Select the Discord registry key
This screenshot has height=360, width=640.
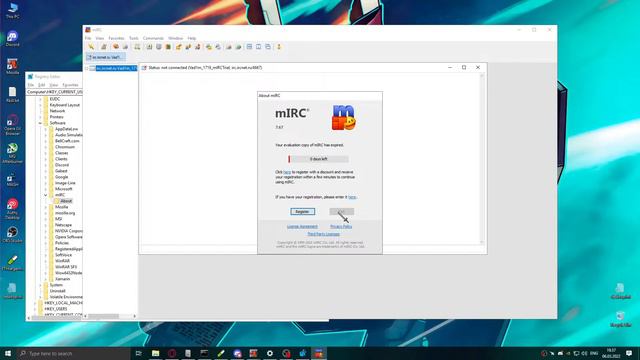[x=62, y=165]
